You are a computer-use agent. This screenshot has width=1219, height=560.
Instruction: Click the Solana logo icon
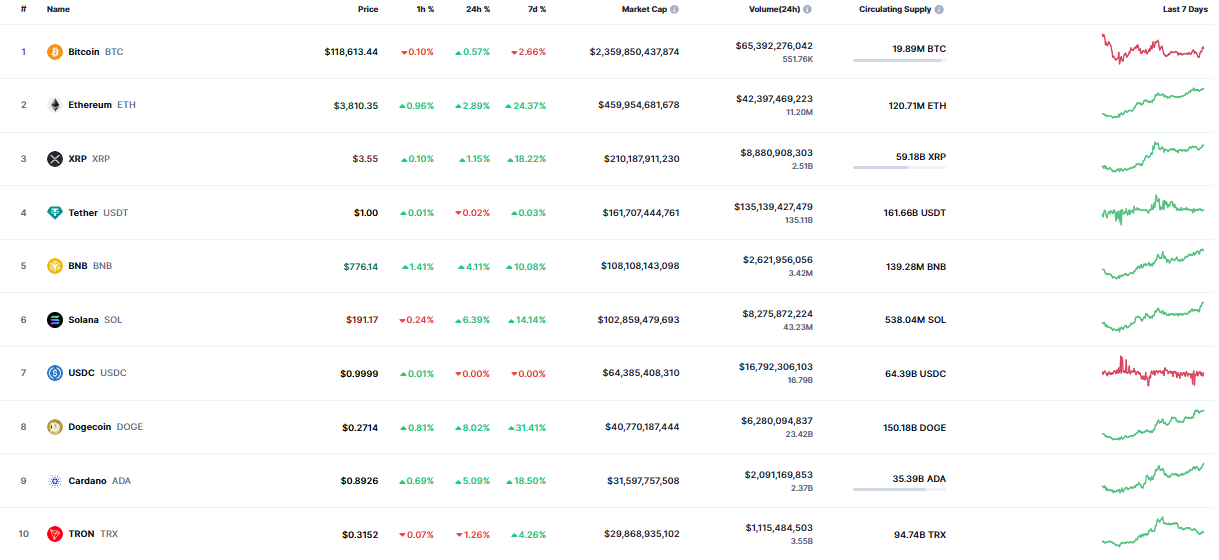click(54, 320)
